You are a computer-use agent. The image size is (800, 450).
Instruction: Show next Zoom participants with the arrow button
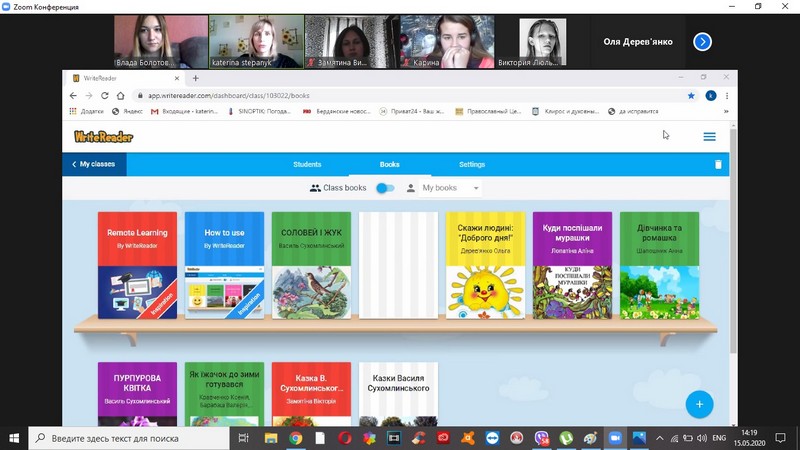(x=703, y=42)
